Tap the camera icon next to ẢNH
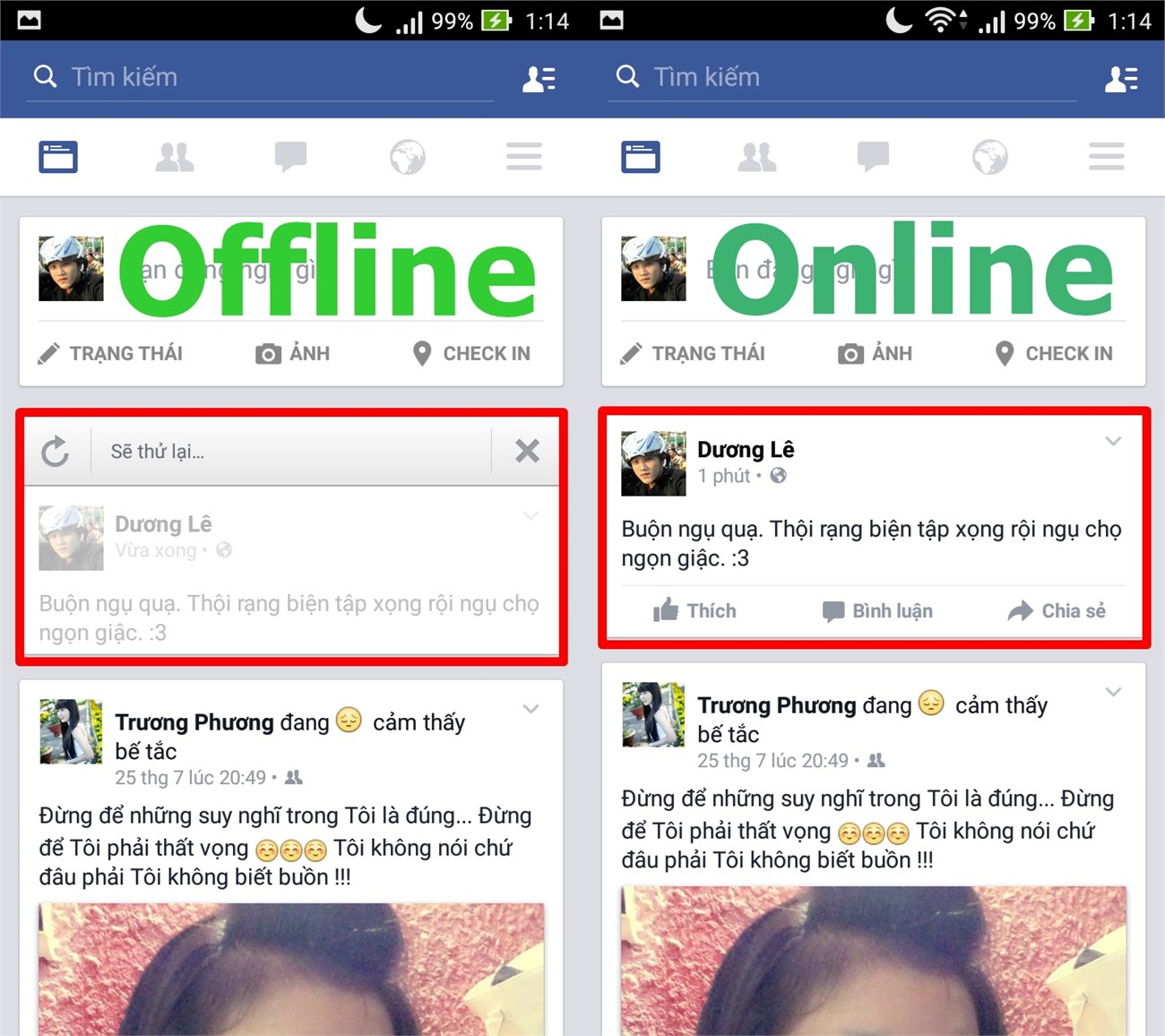This screenshot has height=1036, width=1165. pos(267,353)
